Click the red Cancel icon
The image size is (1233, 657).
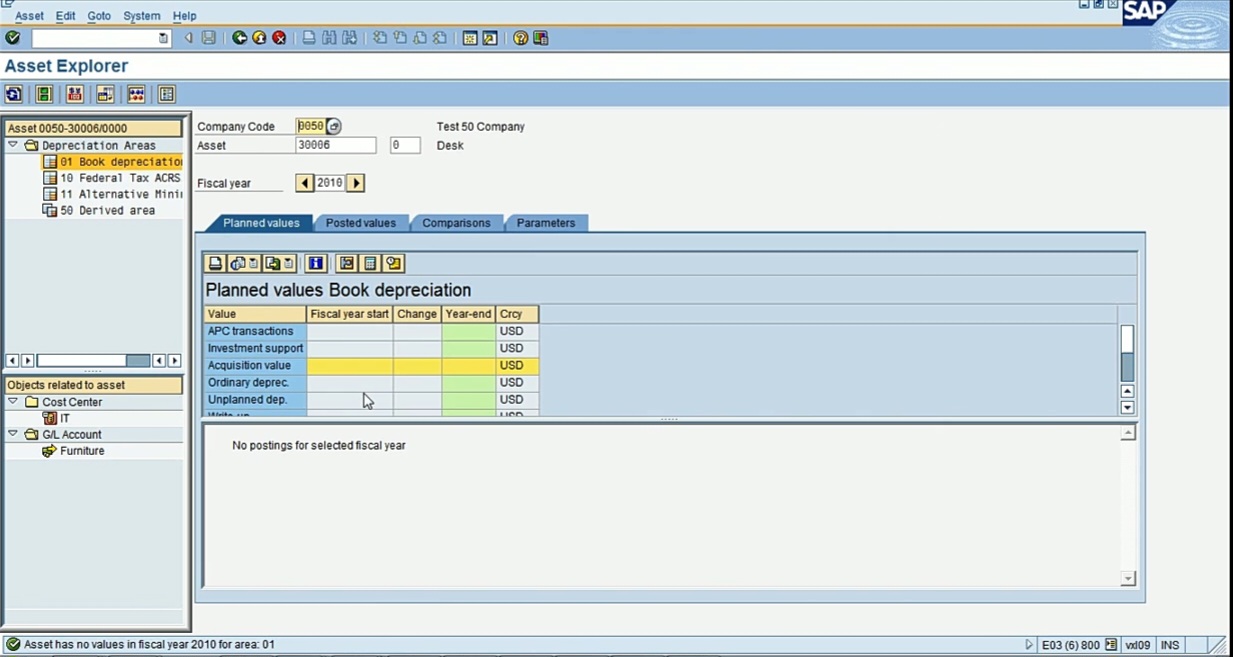pos(279,38)
